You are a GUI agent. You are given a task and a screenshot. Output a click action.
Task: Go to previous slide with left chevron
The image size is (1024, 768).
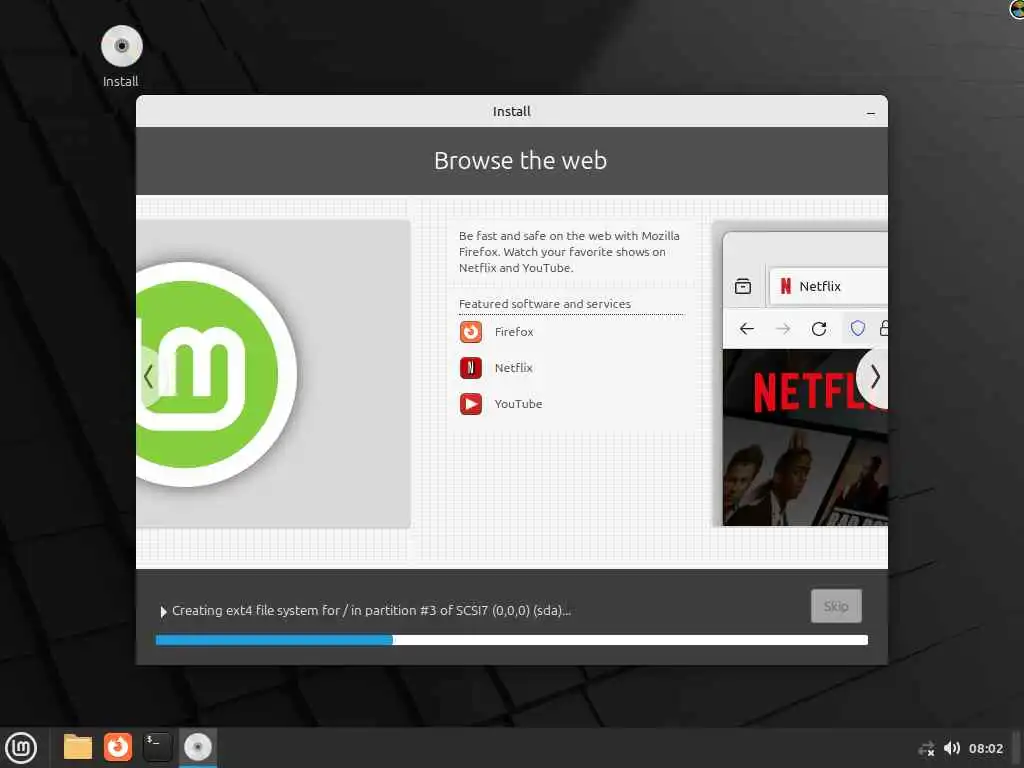pyautogui.click(x=149, y=377)
